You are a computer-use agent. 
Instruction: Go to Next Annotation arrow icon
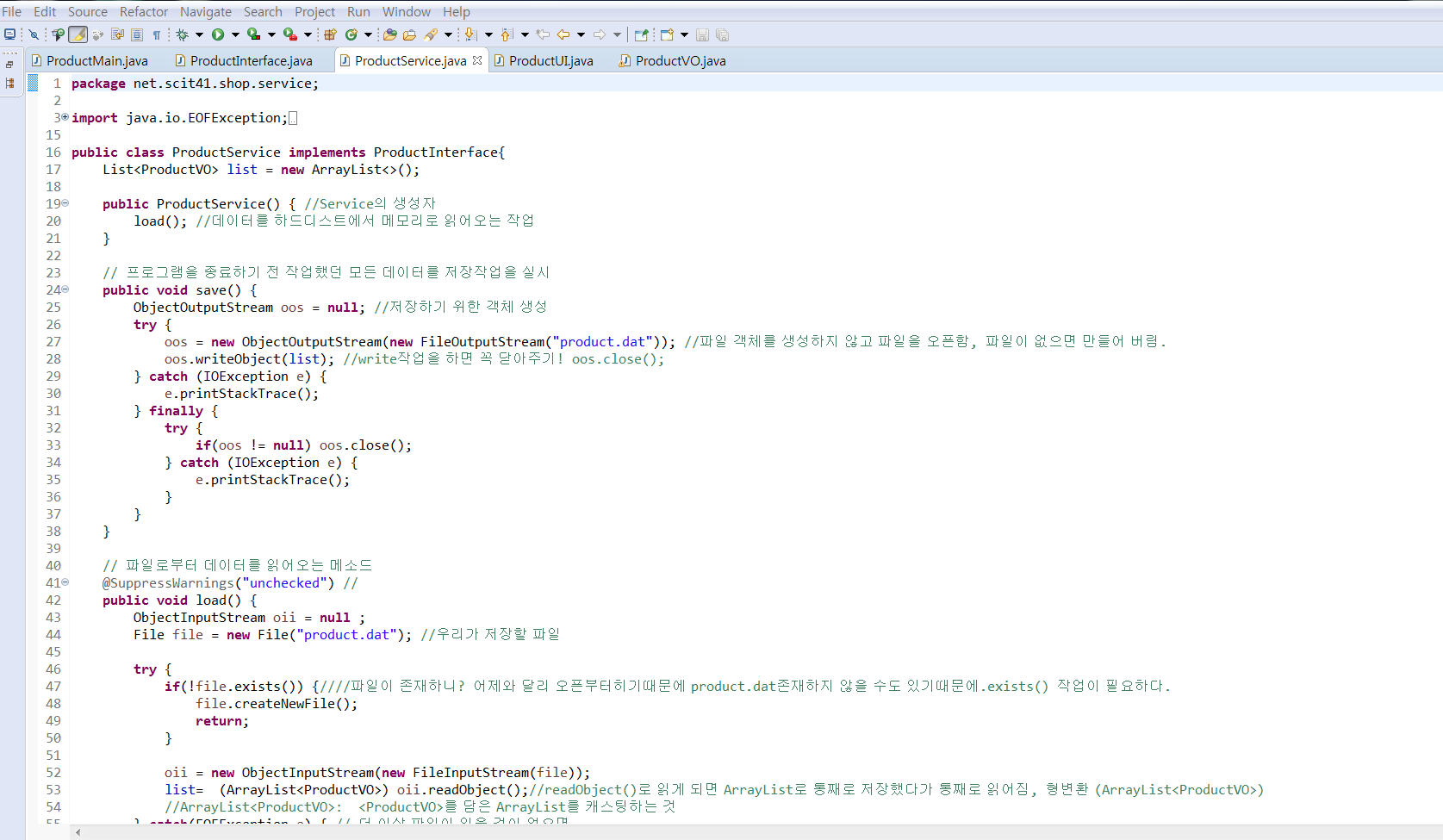[x=470, y=34]
